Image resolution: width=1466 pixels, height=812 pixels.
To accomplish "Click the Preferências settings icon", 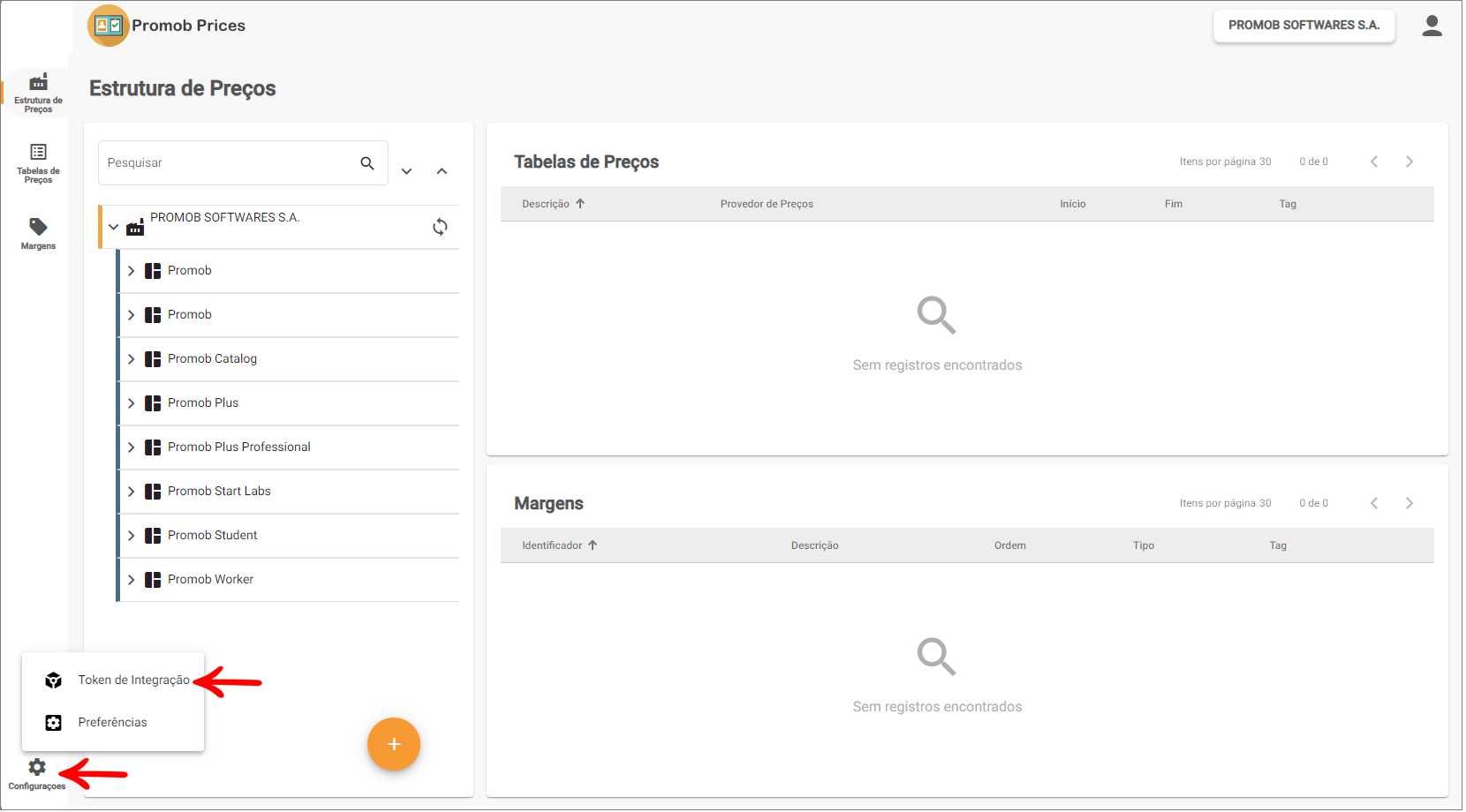I will pos(54,723).
